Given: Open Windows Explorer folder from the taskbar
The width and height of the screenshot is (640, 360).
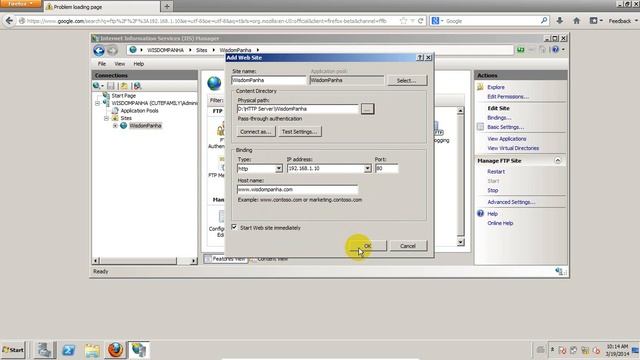Looking at the screenshot, I should pos(92,350).
